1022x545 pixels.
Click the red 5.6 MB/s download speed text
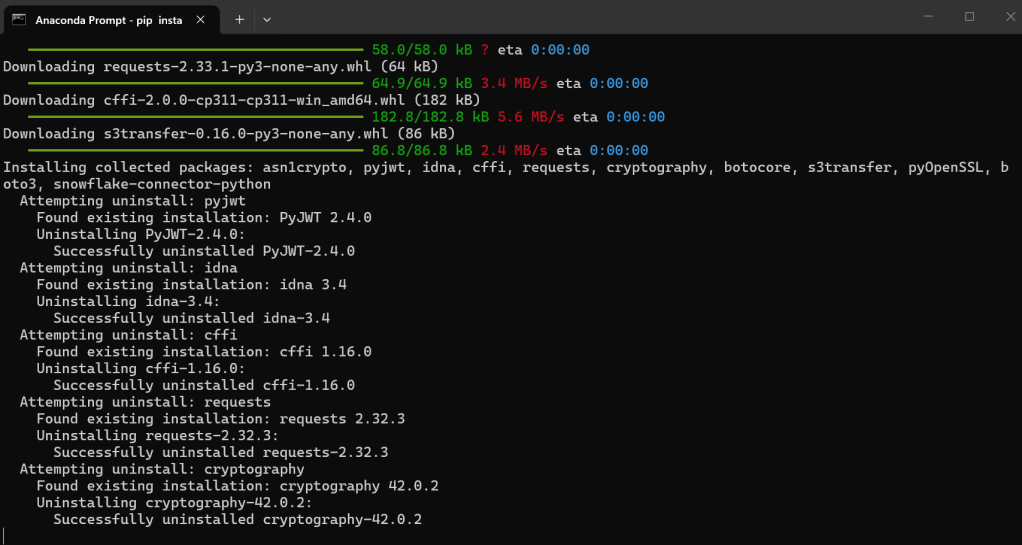(x=531, y=117)
